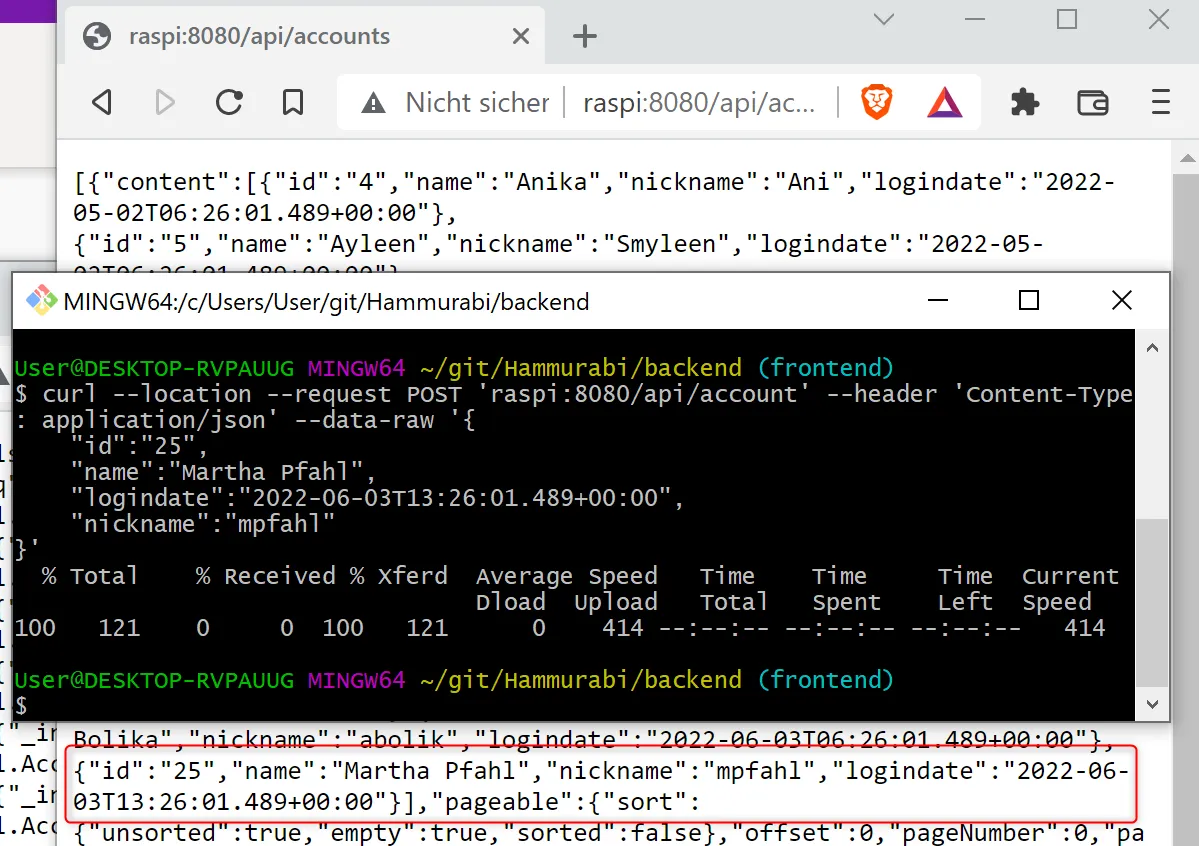The image size is (1199, 846).
Task: Close the MINGW64 terminal window
Action: 1122,300
